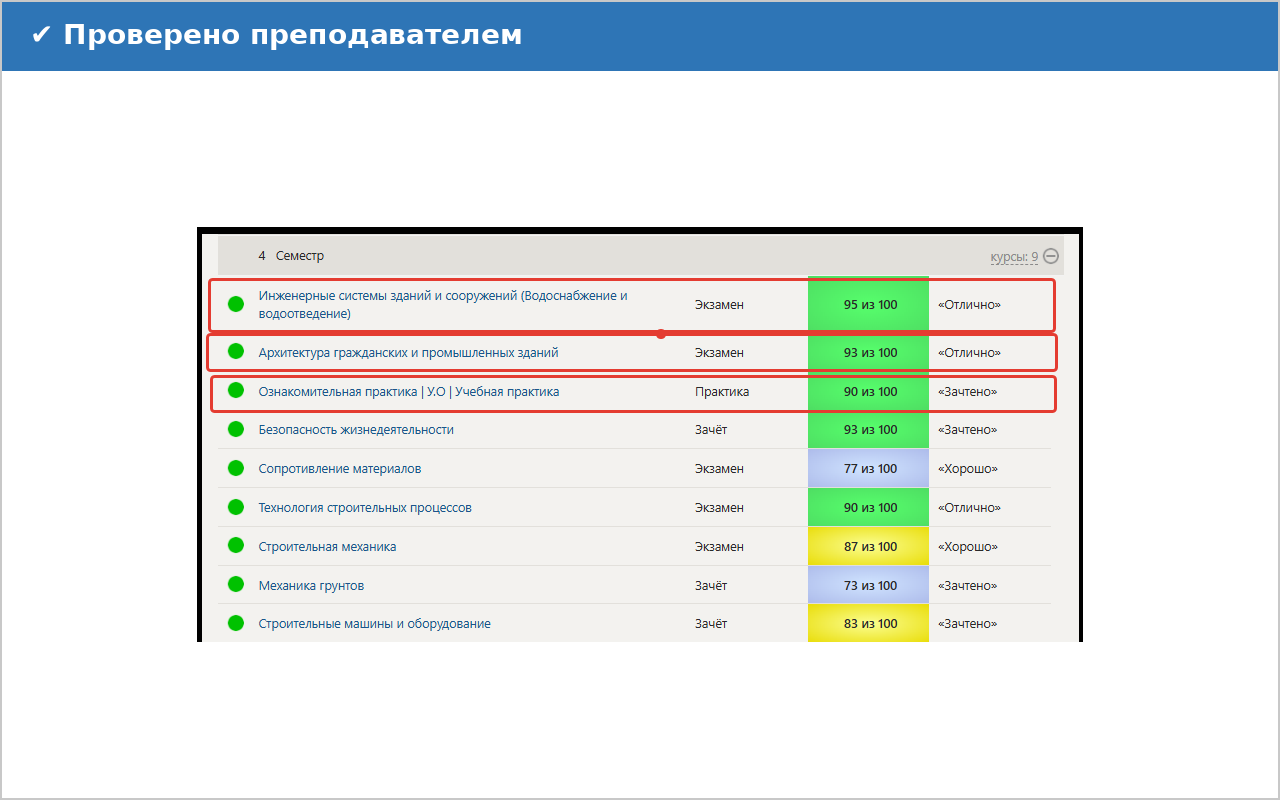Collapse semester 4 with the minus icon

pyautogui.click(x=1051, y=256)
